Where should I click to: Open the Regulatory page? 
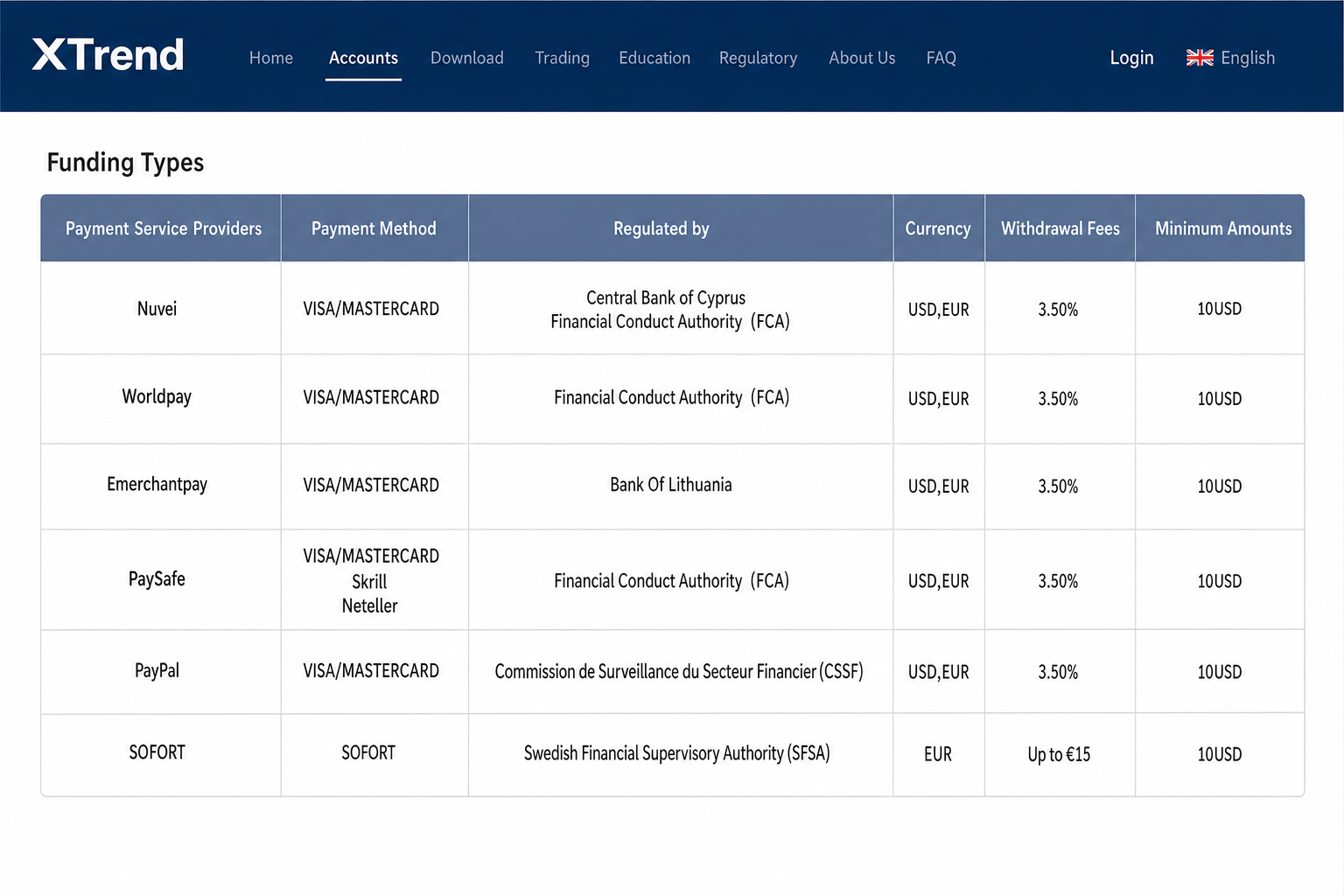[759, 58]
